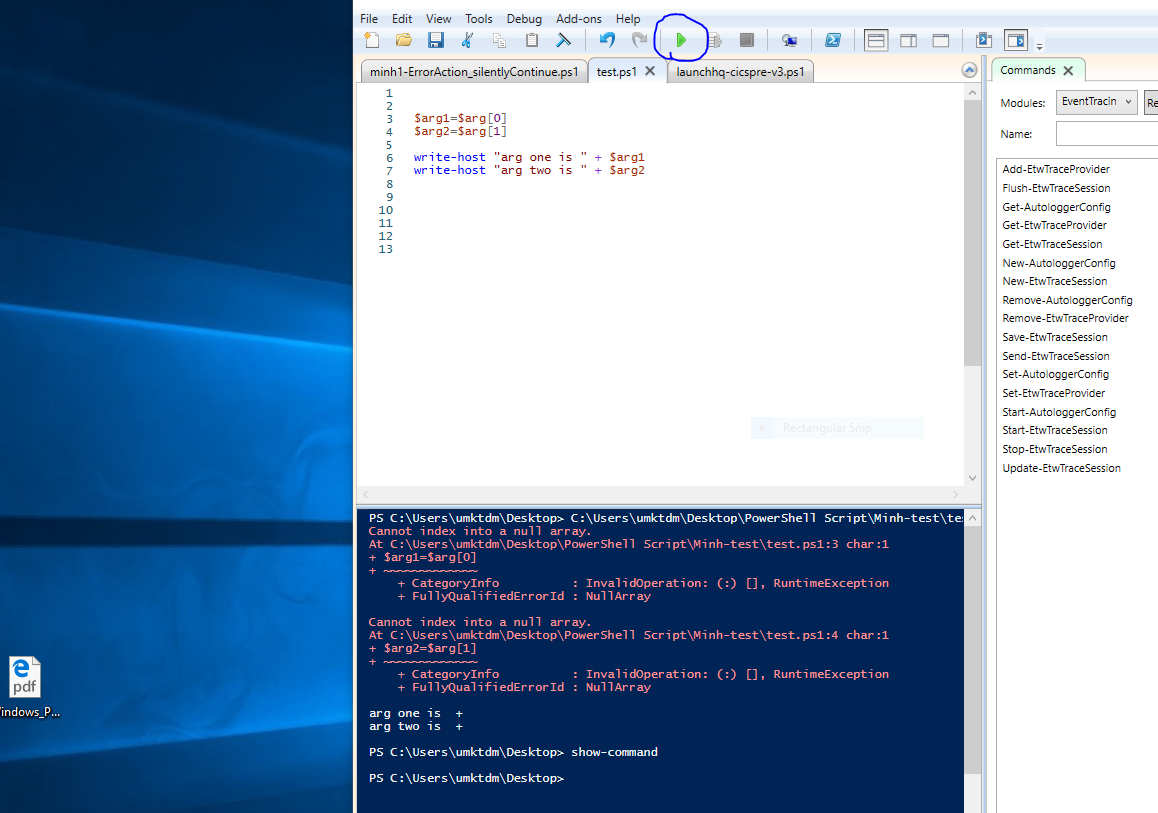Image resolution: width=1158 pixels, height=813 pixels.
Task: Open the Modules dropdown showing EventTracin
Action: pyautogui.click(x=1096, y=102)
